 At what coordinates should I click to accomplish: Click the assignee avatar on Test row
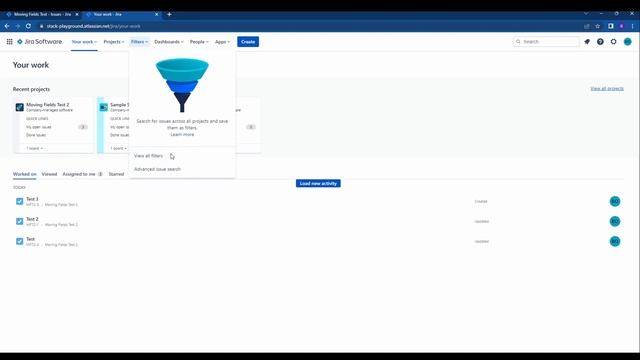click(615, 241)
